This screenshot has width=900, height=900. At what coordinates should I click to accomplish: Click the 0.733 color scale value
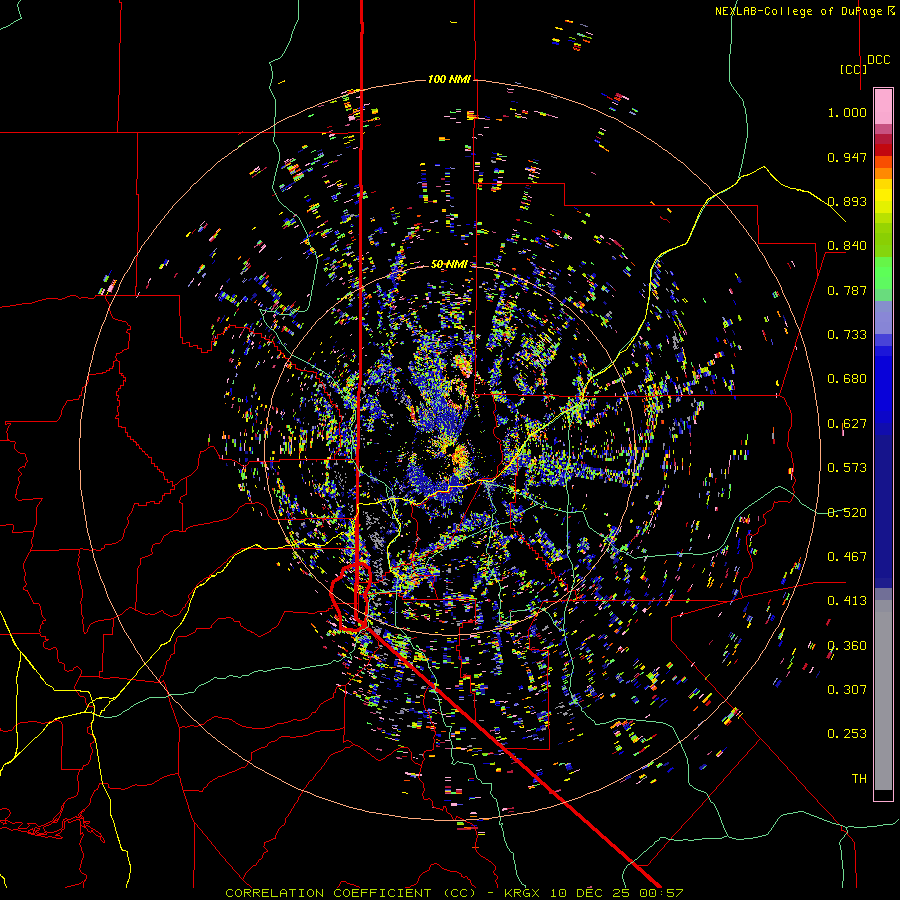click(847, 335)
